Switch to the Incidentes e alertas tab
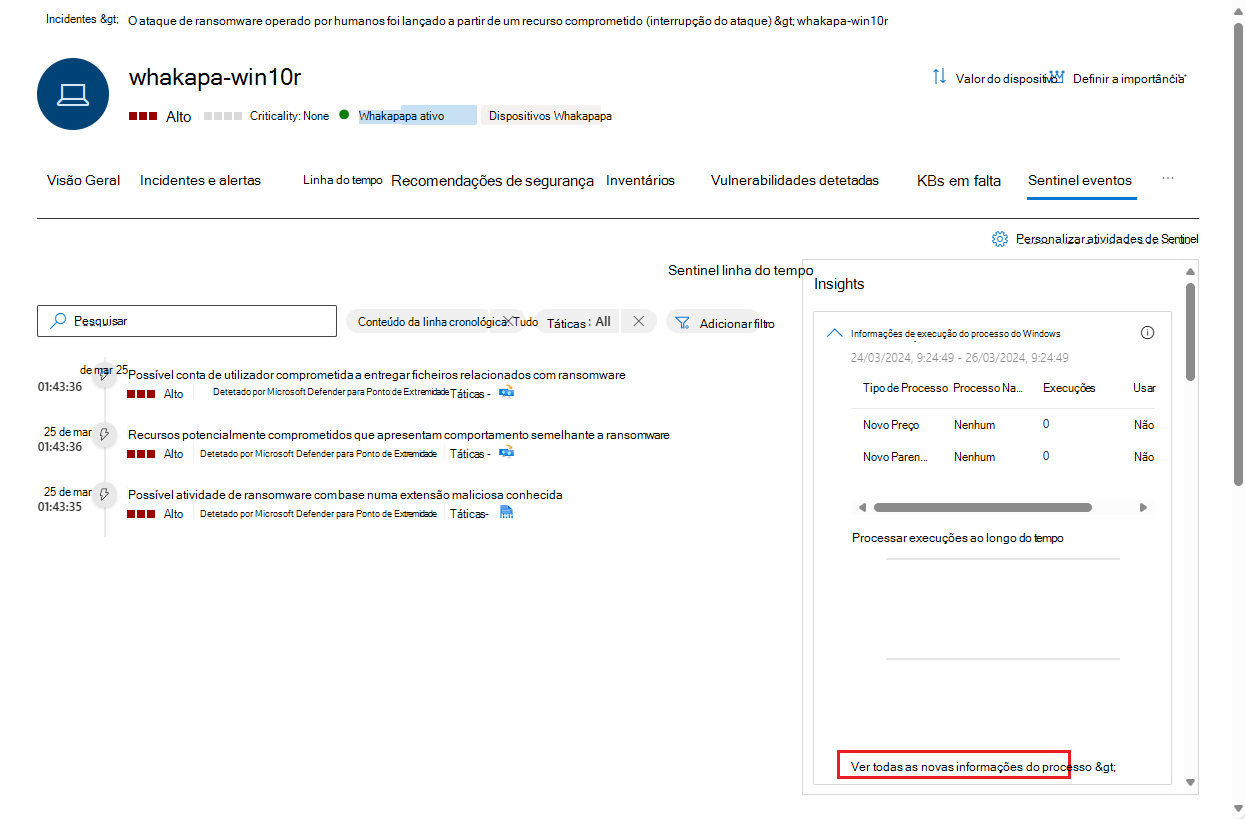 (x=200, y=181)
